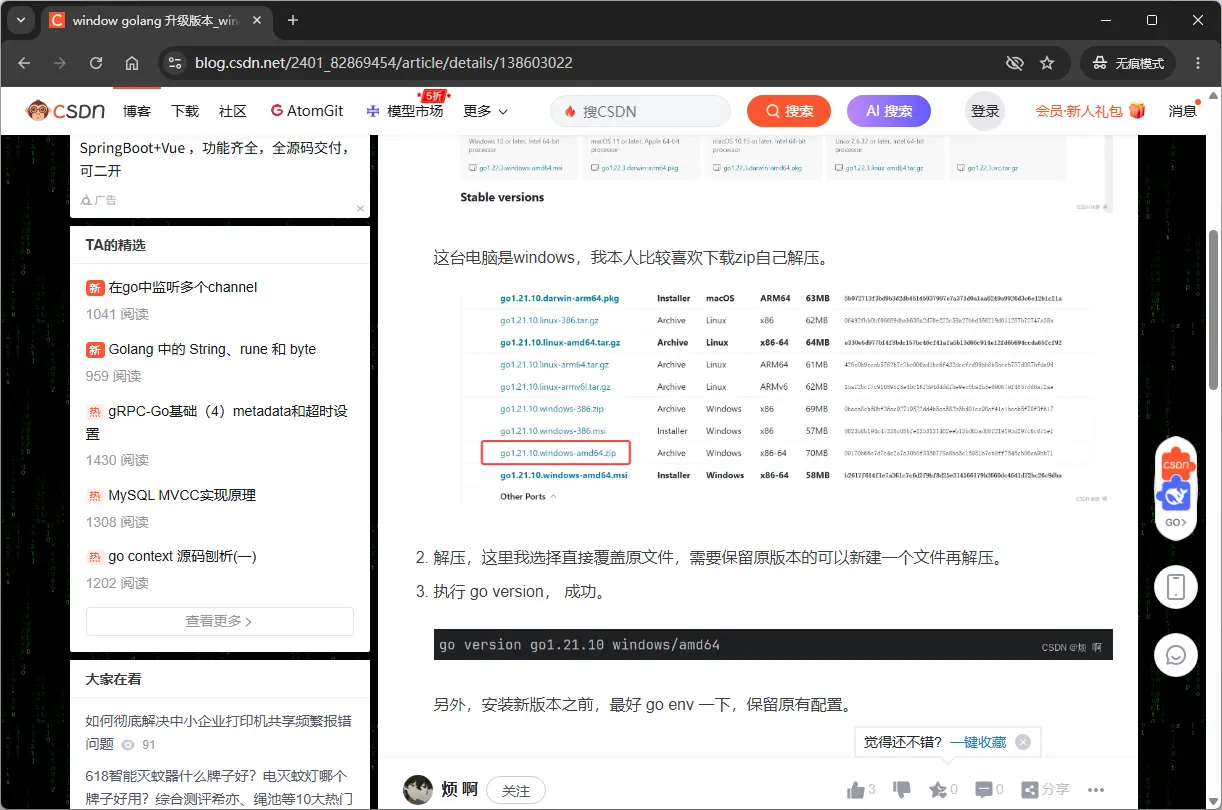The width and height of the screenshot is (1222, 810).
Task: Open the 会员·新人礼包 link
Action: pos(1090,111)
